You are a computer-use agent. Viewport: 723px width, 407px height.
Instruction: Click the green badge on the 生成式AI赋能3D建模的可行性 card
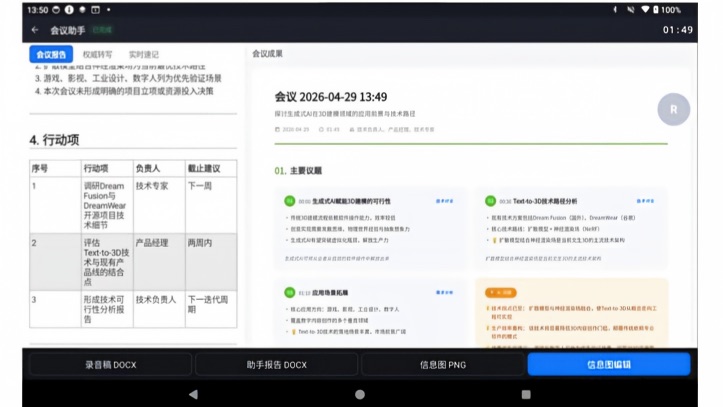tap(290, 201)
